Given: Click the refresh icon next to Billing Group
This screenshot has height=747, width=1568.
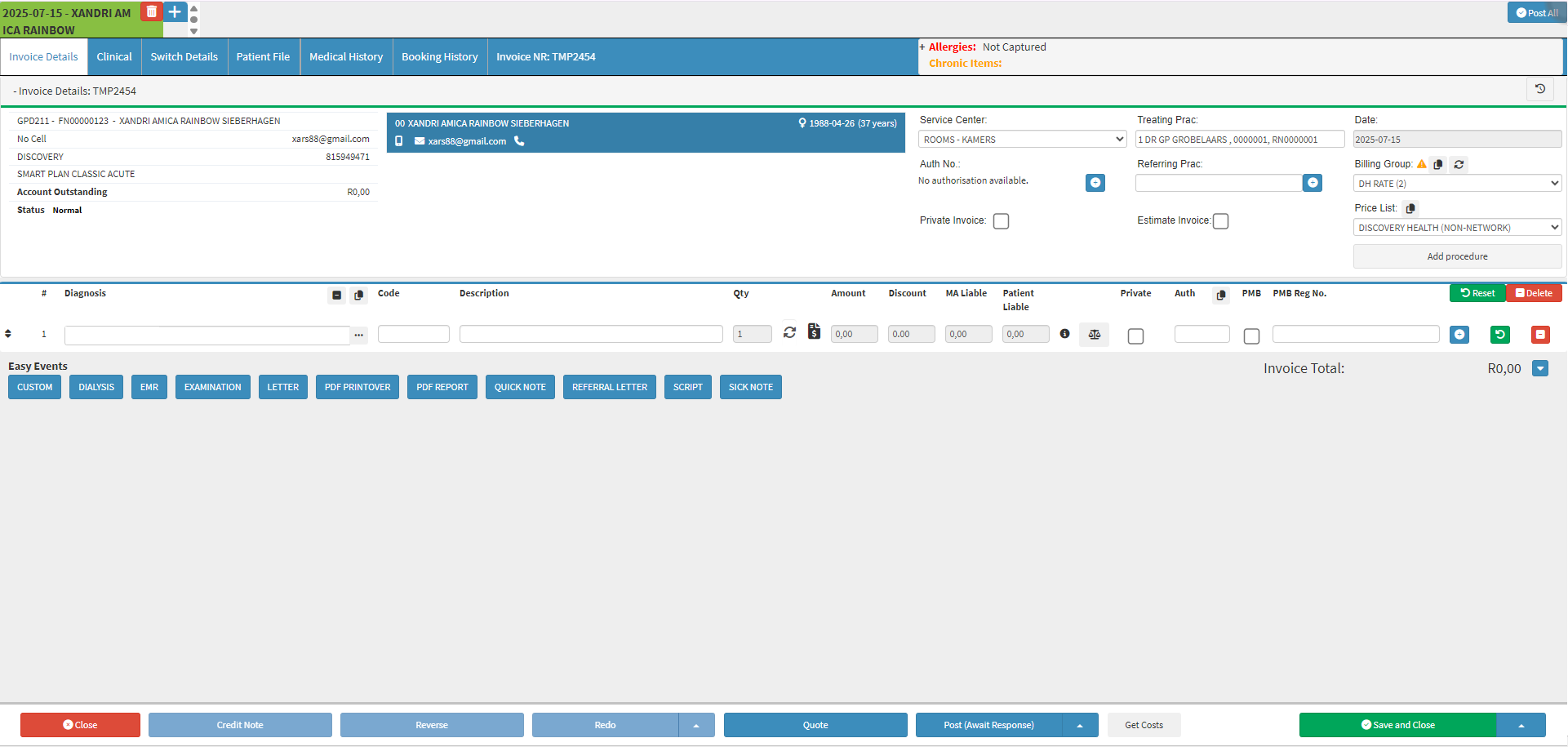Looking at the screenshot, I should coord(1459,164).
